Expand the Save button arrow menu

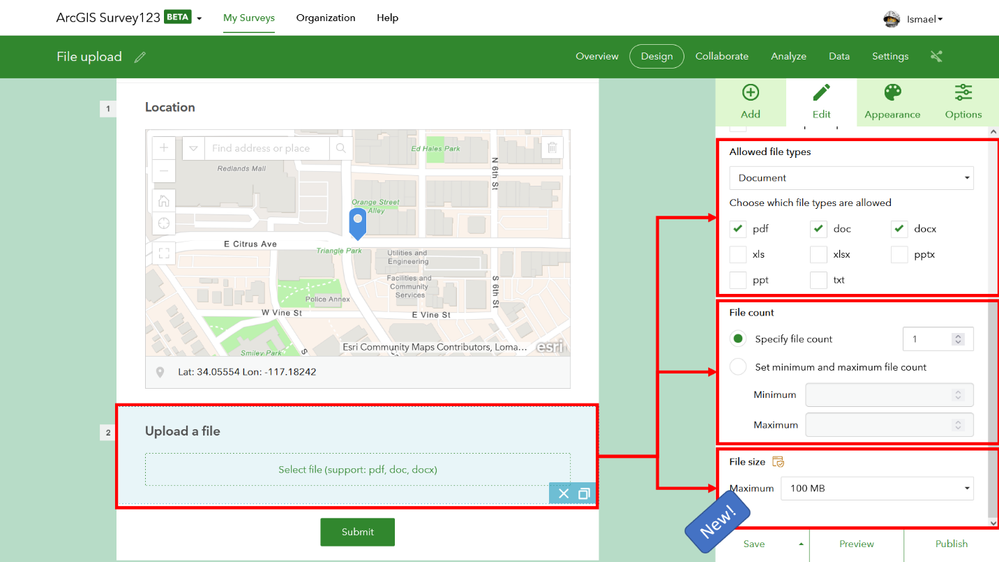click(801, 544)
